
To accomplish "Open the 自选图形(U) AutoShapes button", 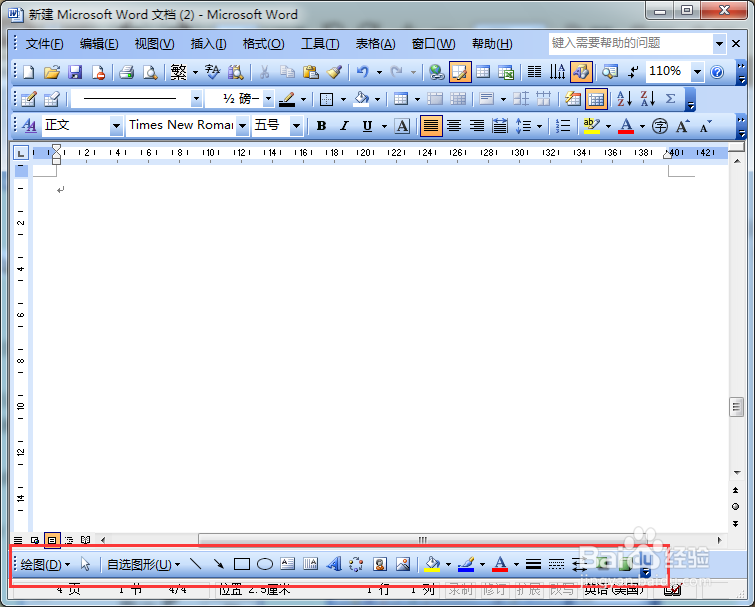I will pyautogui.click(x=143, y=564).
